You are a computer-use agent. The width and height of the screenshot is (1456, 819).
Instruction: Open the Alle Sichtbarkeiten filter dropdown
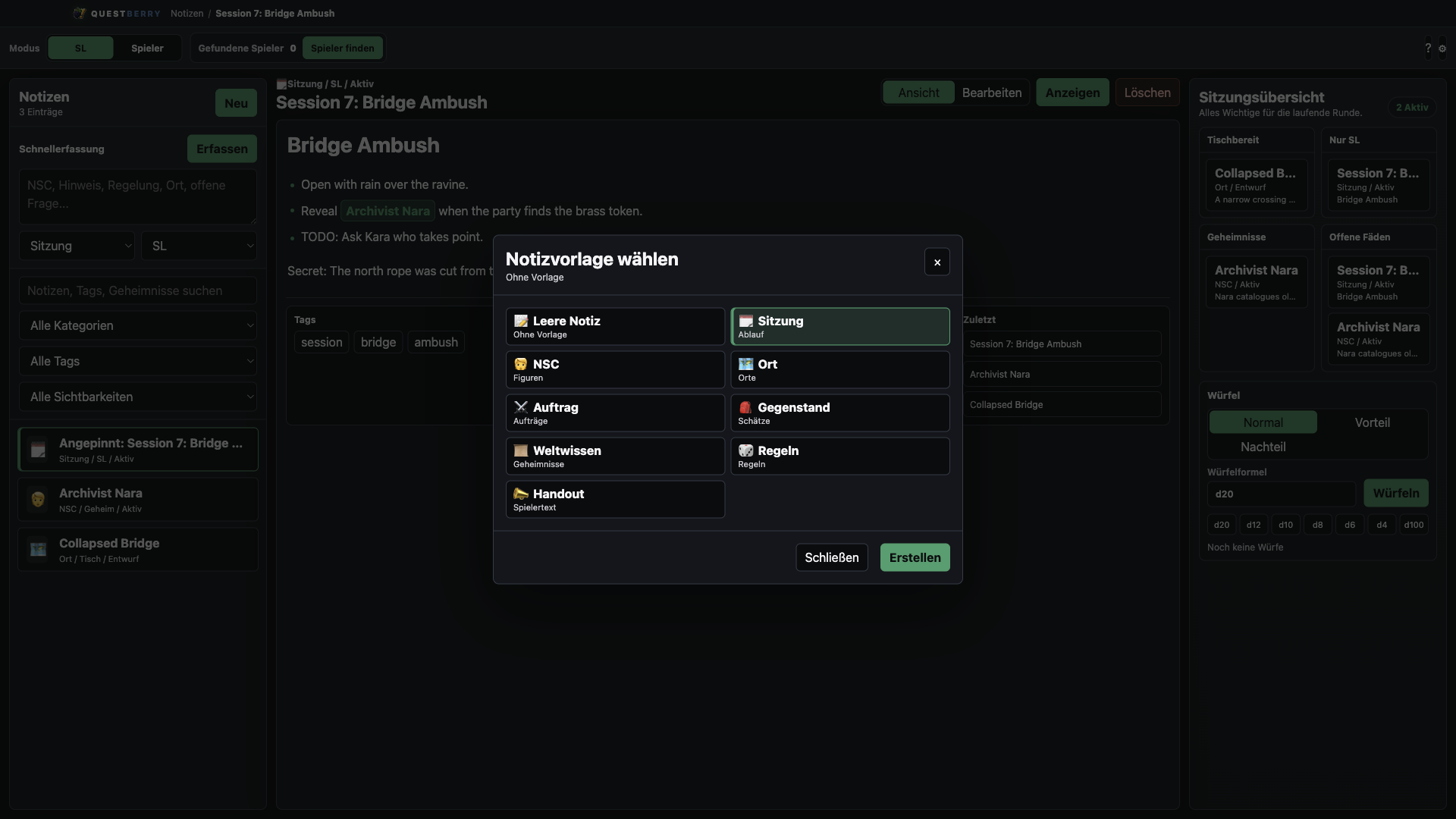(138, 397)
